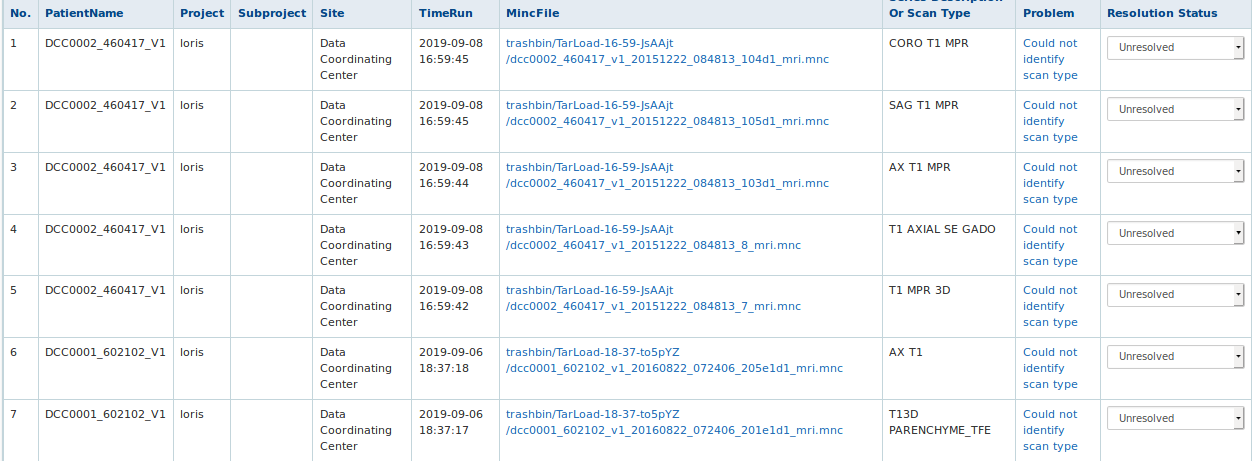Screen dimensions: 1252x461
Task: Open row 3 Resolution Status combo box
Action: (x=1175, y=172)
